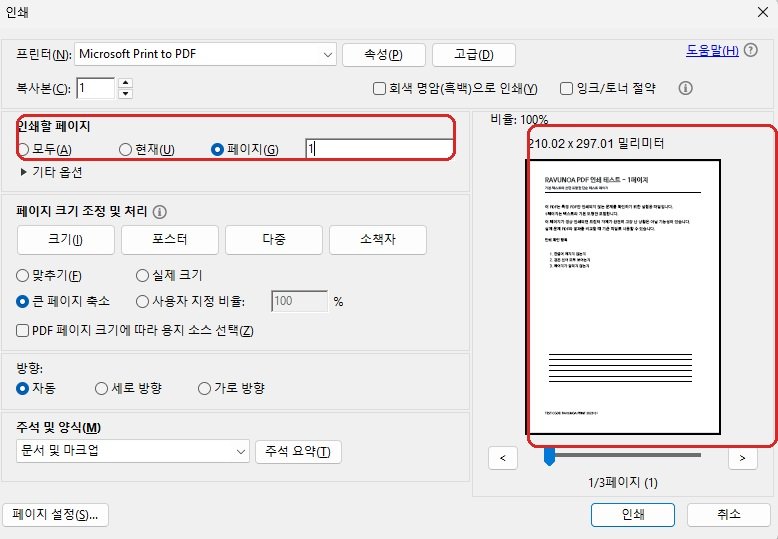Set orientation to 자동

coord(22,388)
